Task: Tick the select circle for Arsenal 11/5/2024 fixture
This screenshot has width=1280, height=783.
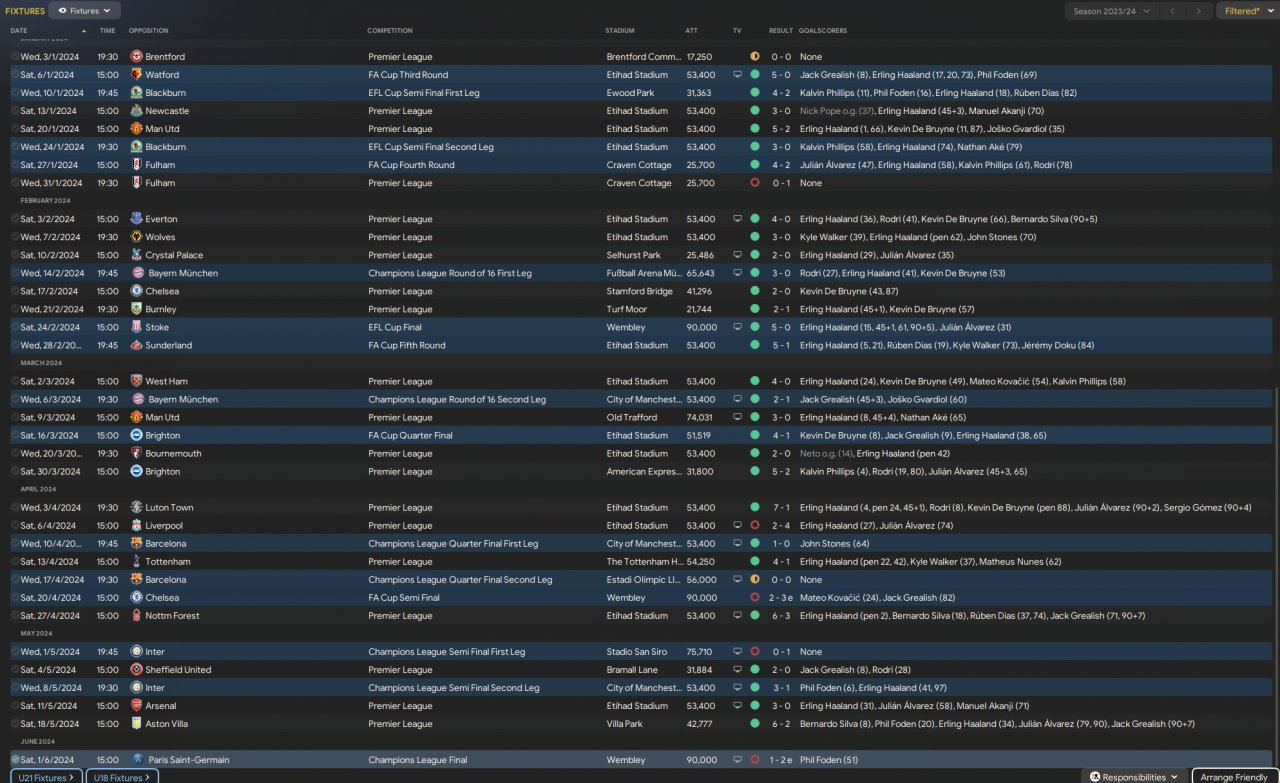Action: [15, 705]
